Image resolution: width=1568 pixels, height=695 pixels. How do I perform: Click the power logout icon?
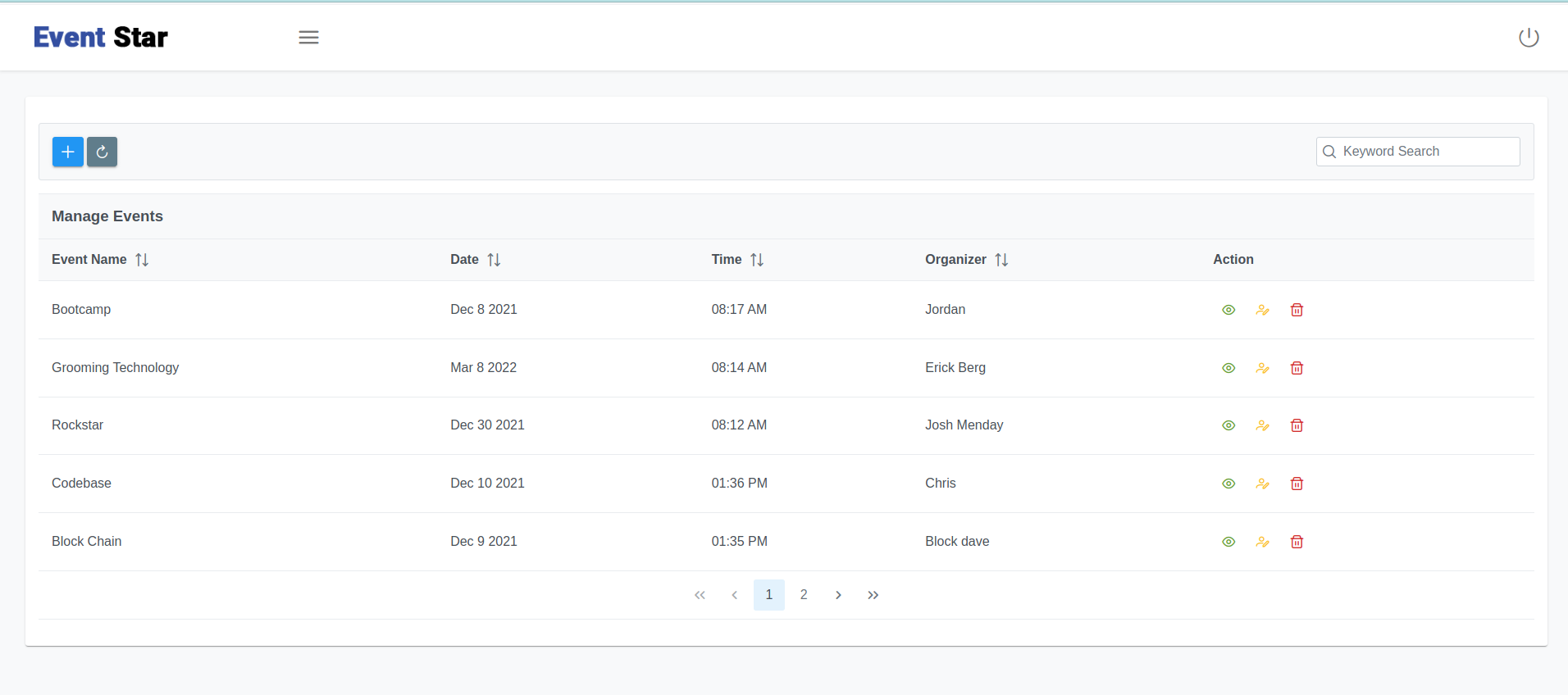1529,38
